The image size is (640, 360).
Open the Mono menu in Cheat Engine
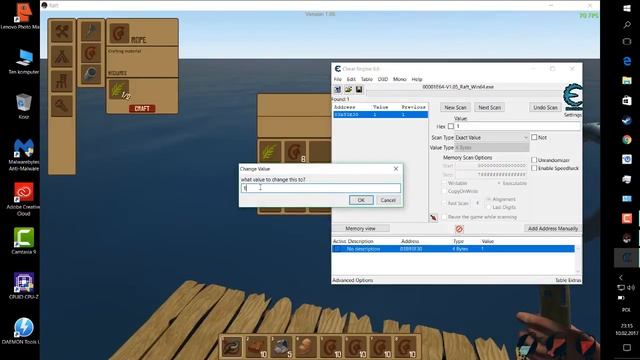pos(400,79)
